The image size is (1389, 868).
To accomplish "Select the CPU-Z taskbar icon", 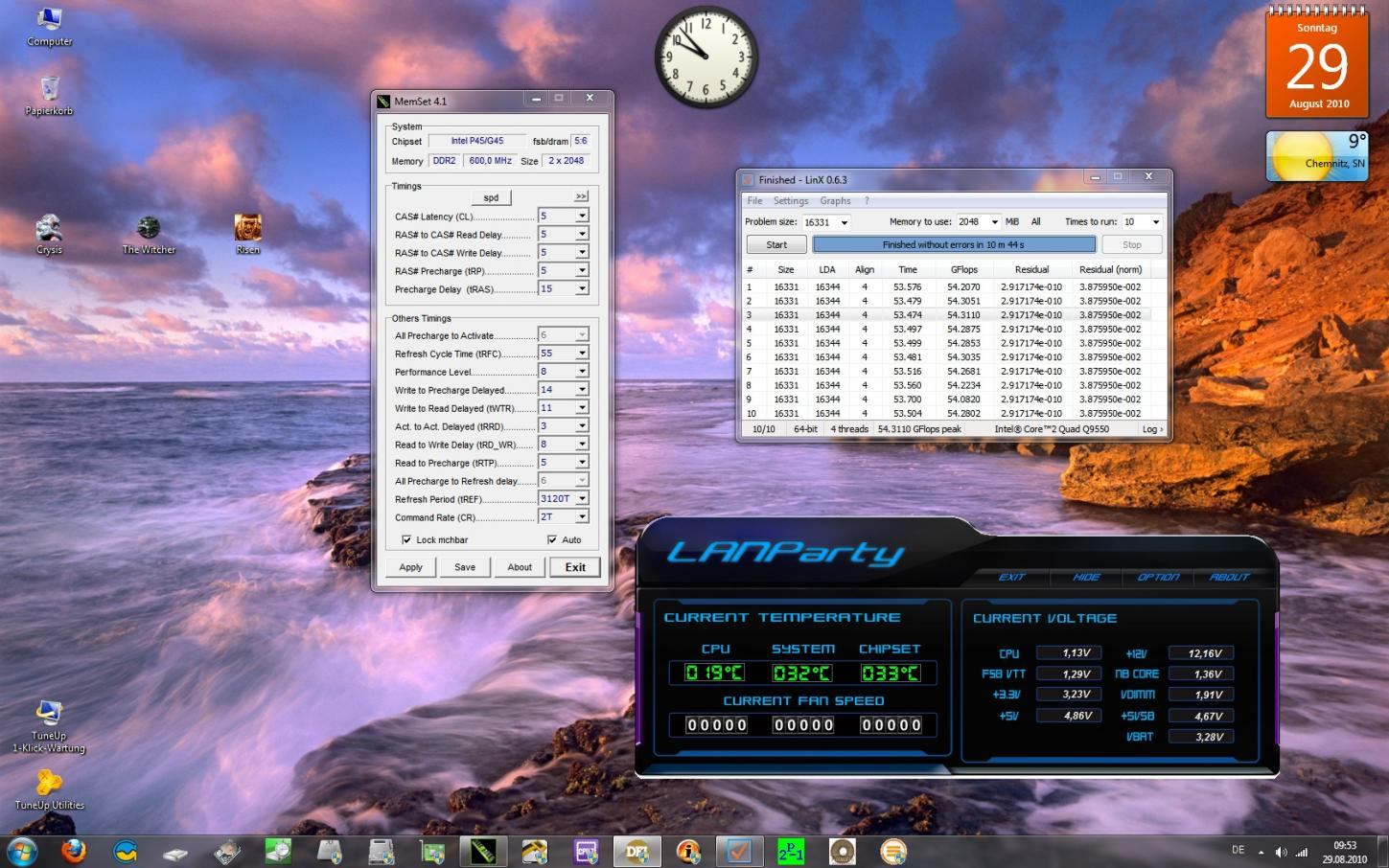I will pyautogui.click(x=586, y=851).
